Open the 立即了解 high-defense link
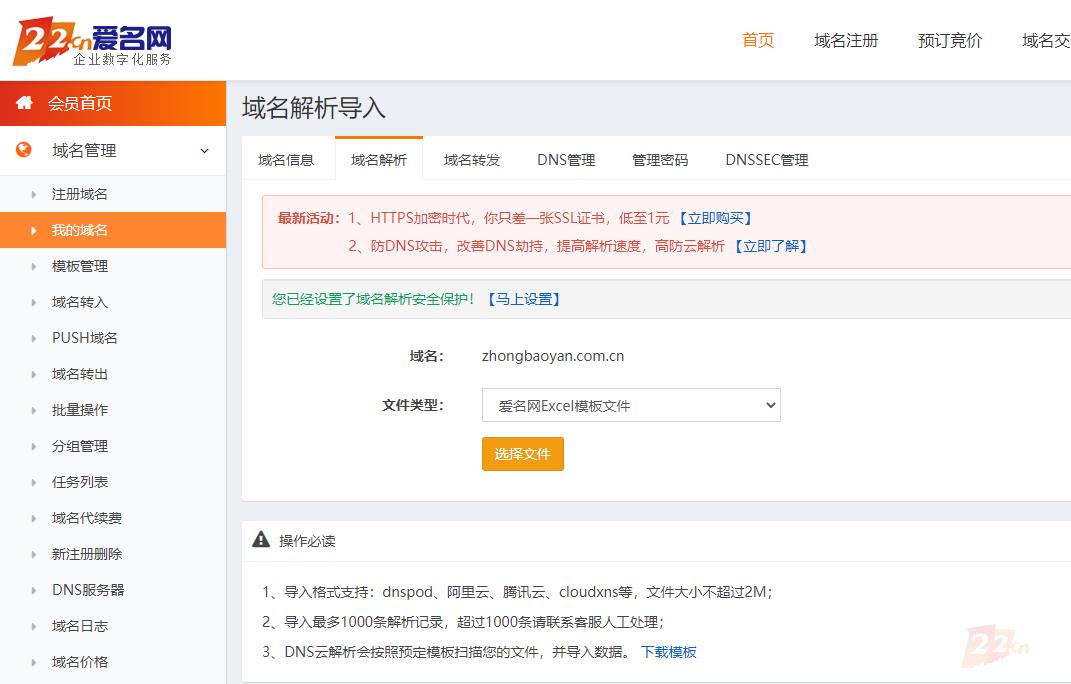1071x684 pixels. click(770, 246)
